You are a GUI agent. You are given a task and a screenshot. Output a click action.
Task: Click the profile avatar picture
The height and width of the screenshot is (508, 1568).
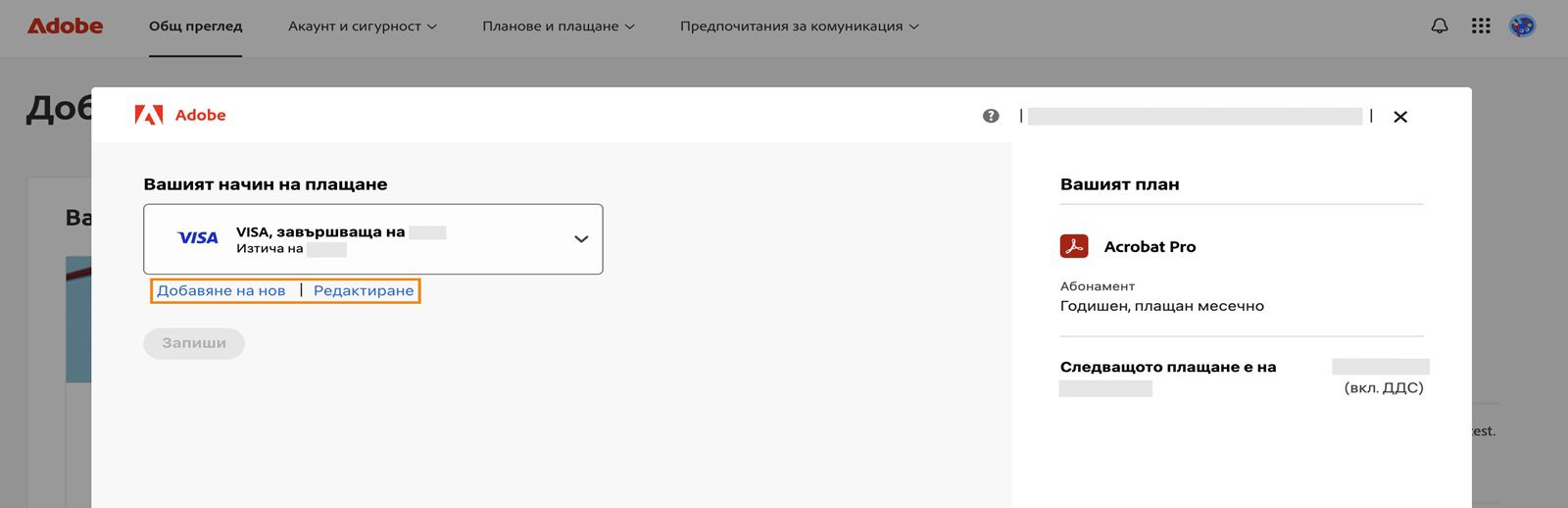click(x=1522, y=26)
